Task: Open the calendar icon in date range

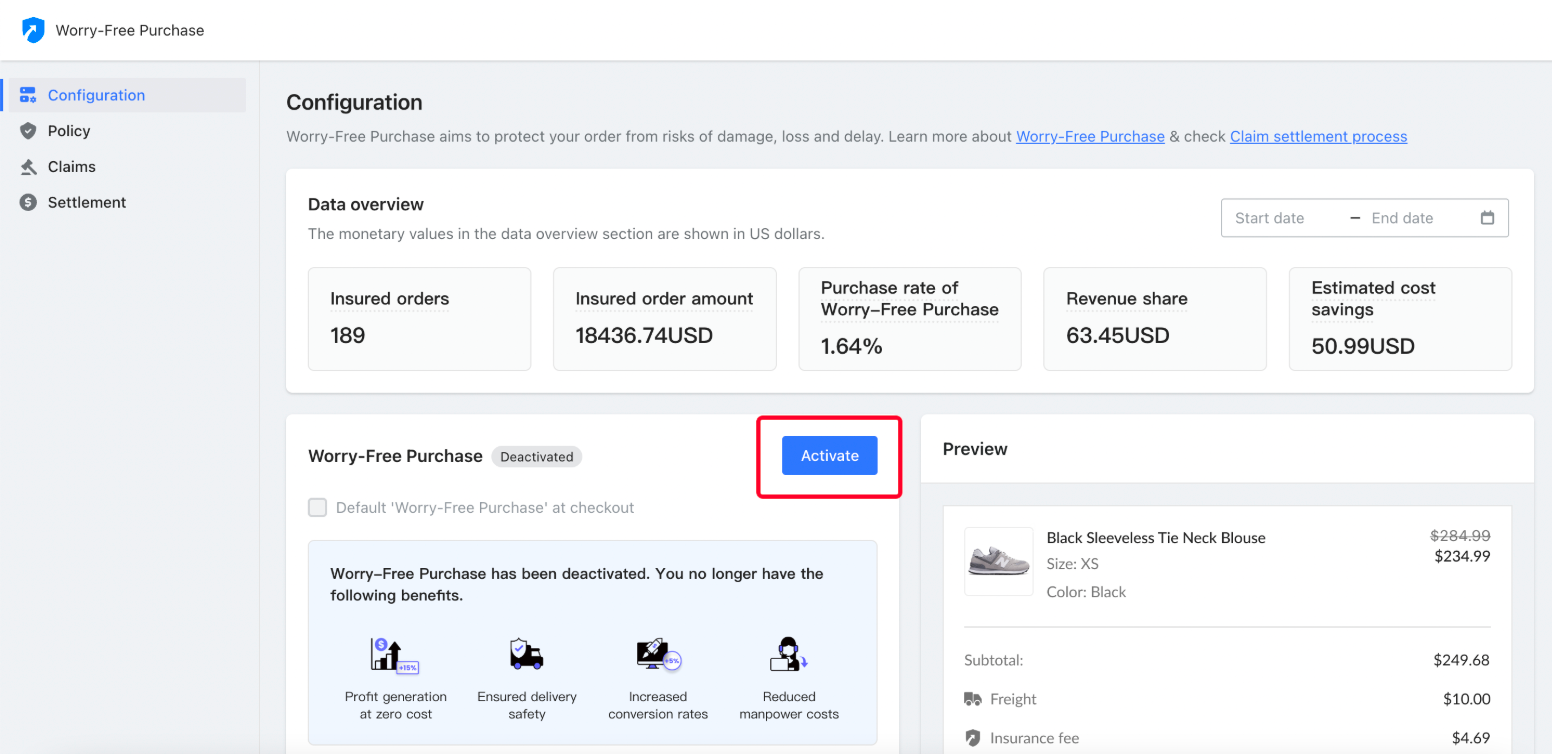Action: tap(1487, 218)
